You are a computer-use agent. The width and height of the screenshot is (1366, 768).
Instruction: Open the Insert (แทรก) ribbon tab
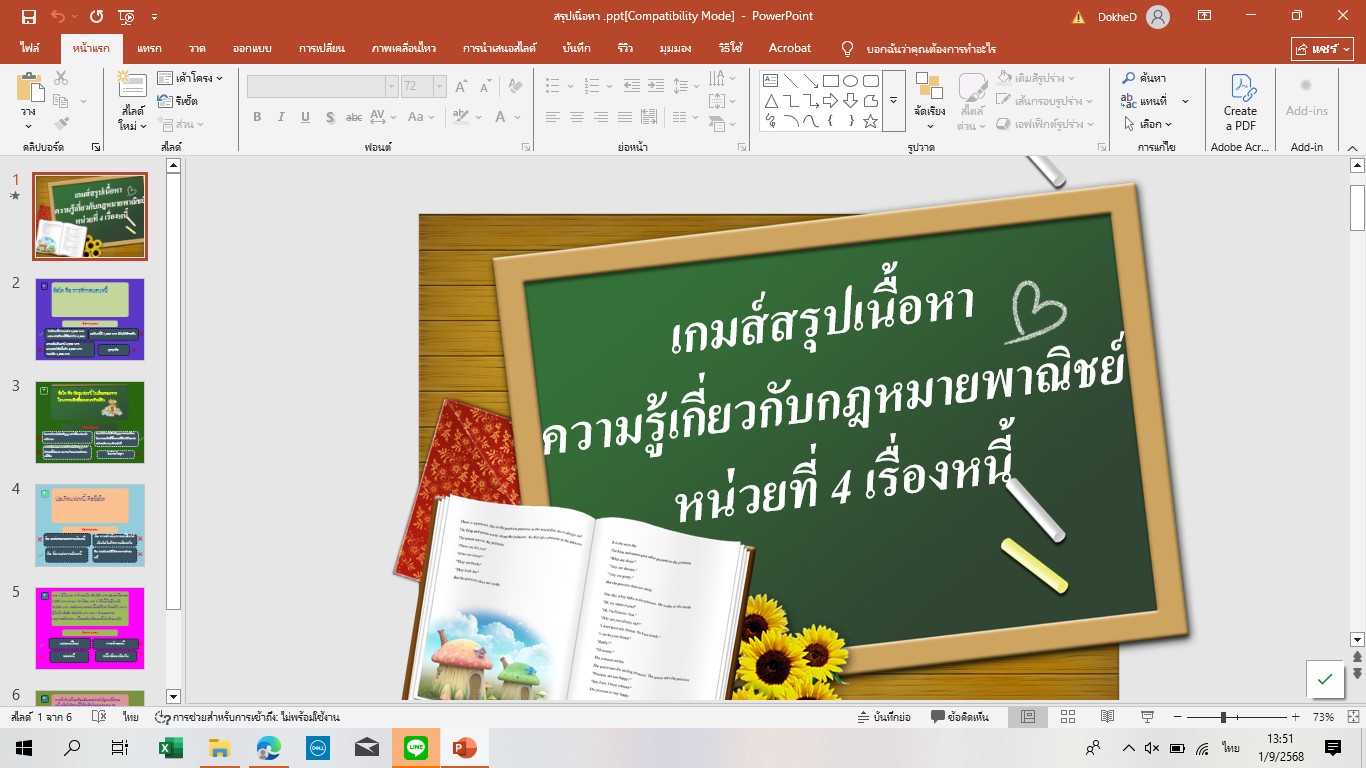click(x=149, y=48)
